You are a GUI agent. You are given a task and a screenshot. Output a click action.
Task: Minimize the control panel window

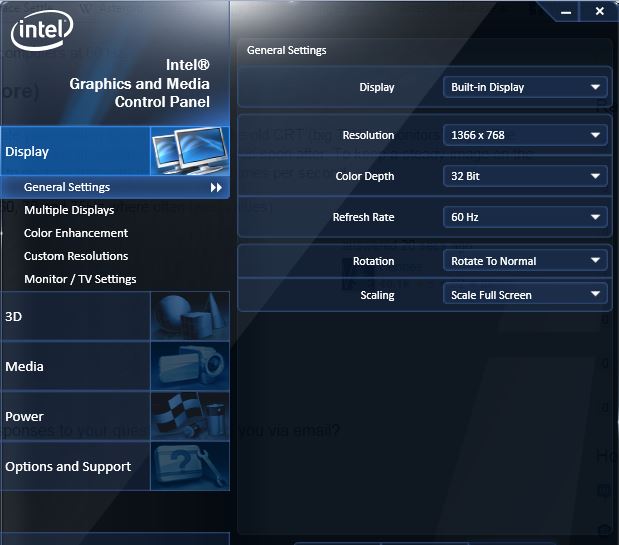coord(566,12)
